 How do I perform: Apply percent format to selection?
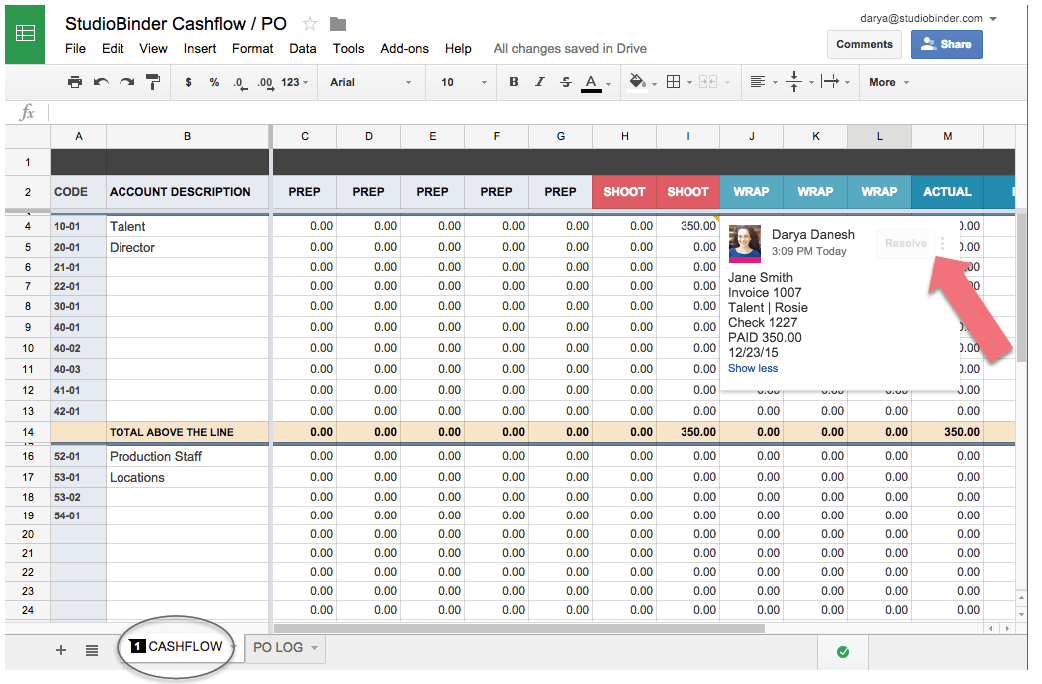tap(214, 82)
